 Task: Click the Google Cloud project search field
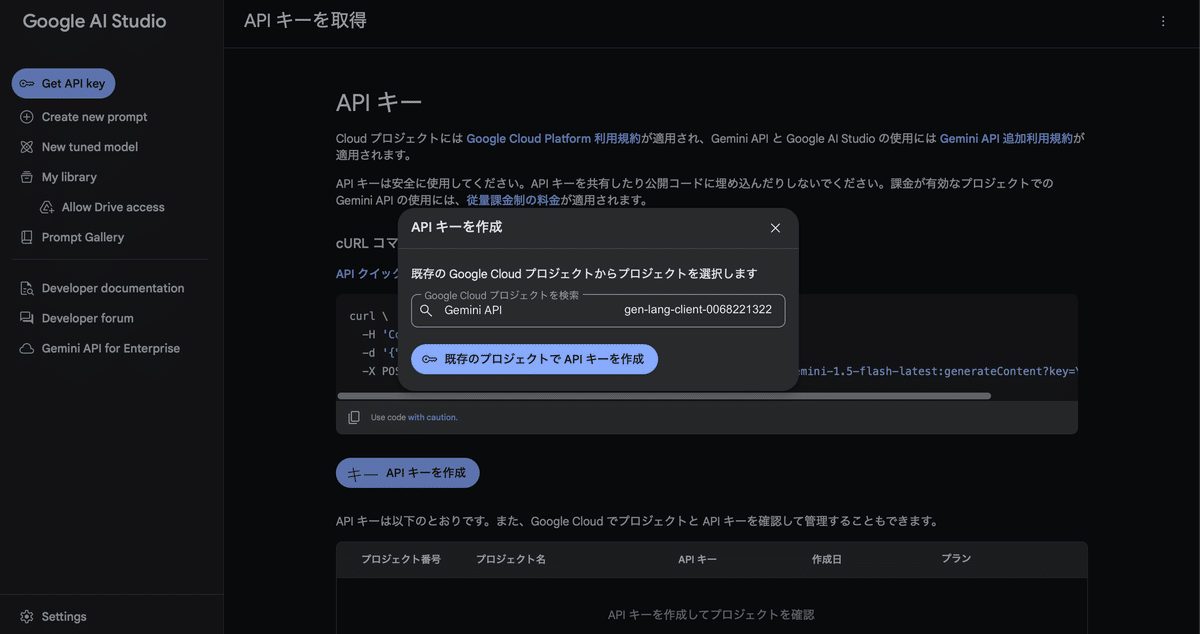click(x=550, y=310)
